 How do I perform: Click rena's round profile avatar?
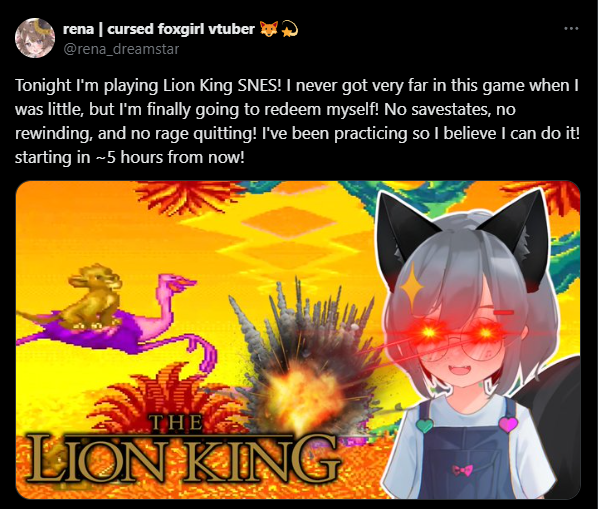[35, 38]
